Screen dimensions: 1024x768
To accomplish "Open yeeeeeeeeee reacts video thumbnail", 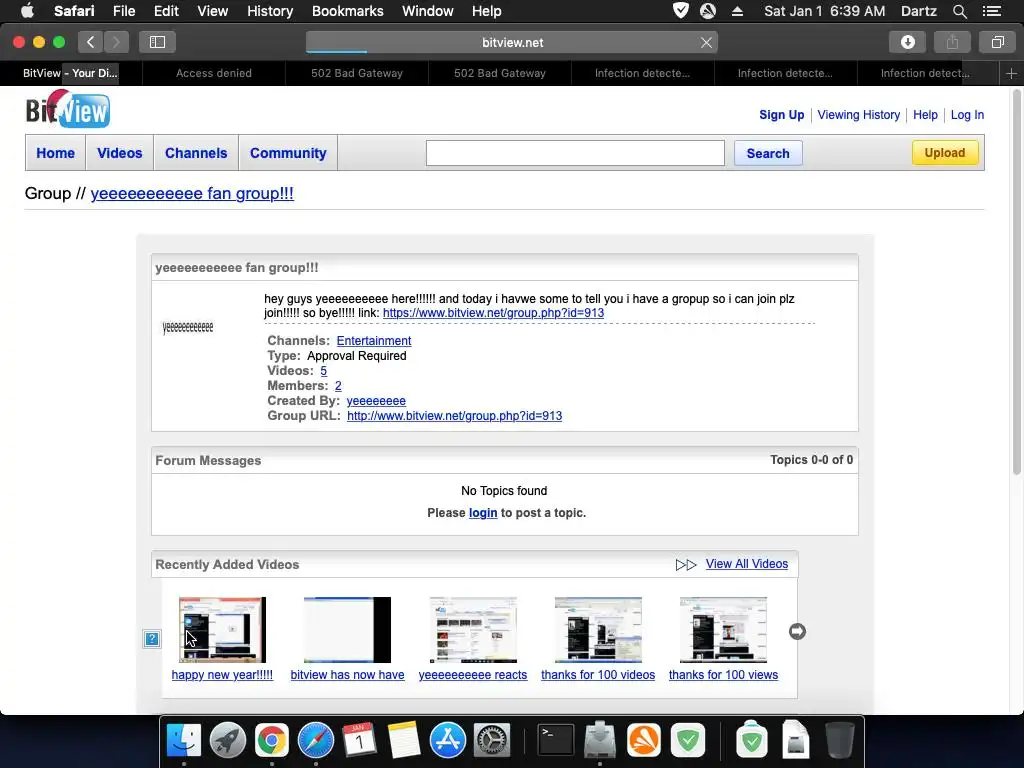I will click(x=473, y=630).
